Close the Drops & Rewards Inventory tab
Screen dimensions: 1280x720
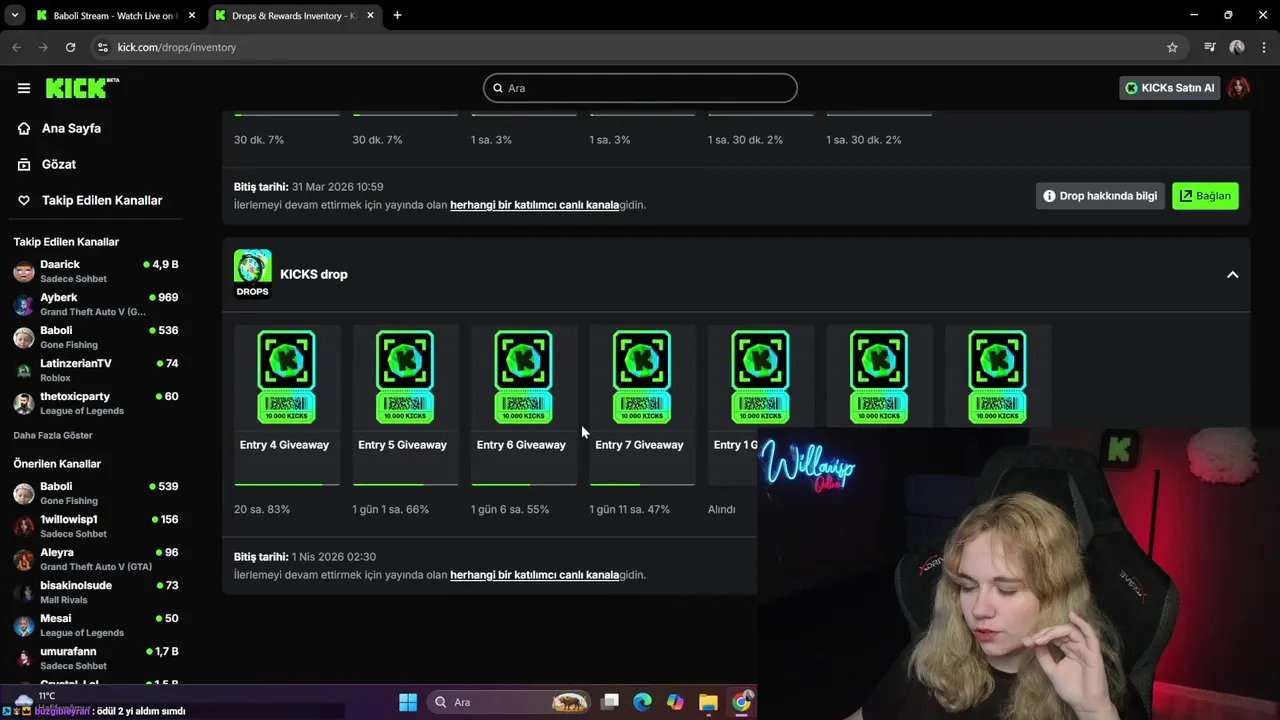[371, 15]
